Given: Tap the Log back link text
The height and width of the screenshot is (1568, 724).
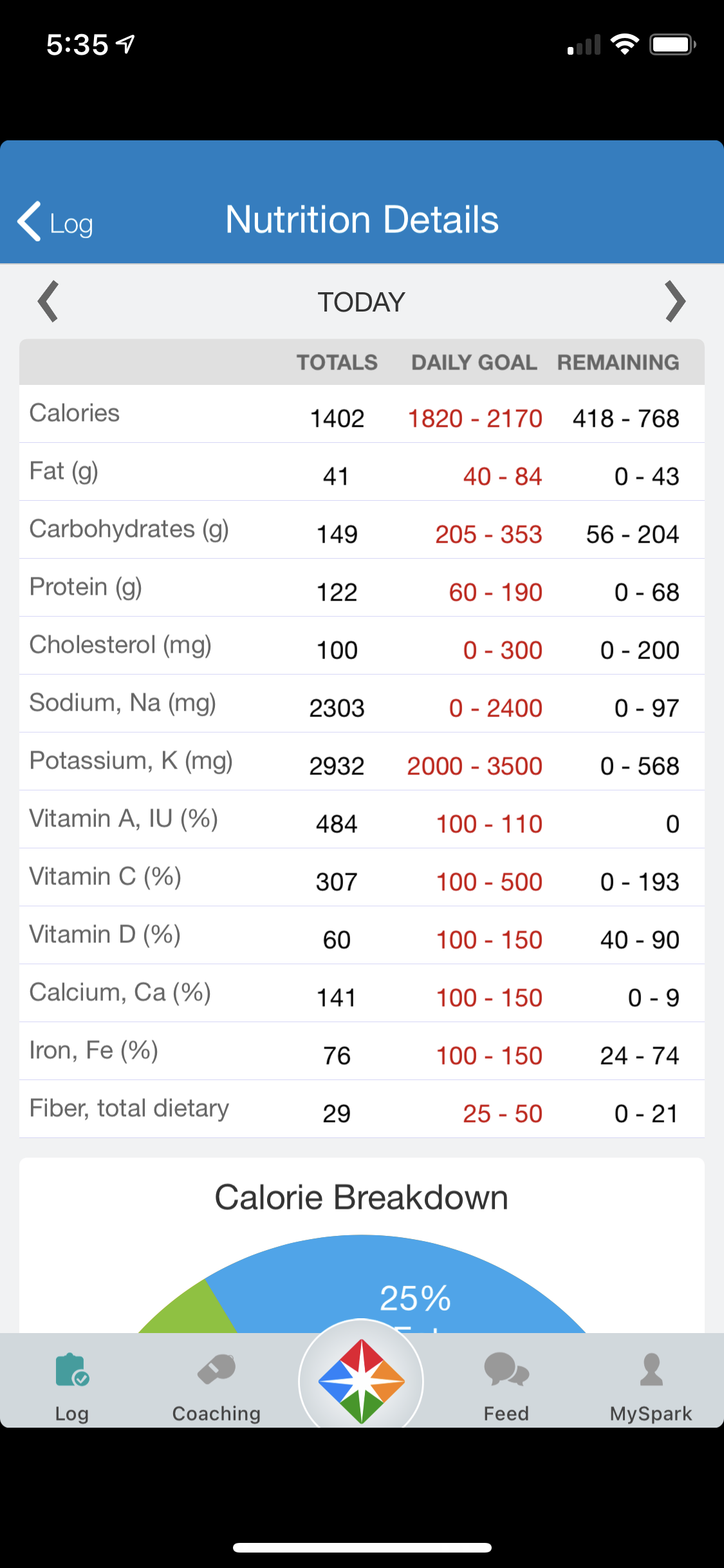Looking at the screenshot, I should click(x=71, y=225).
